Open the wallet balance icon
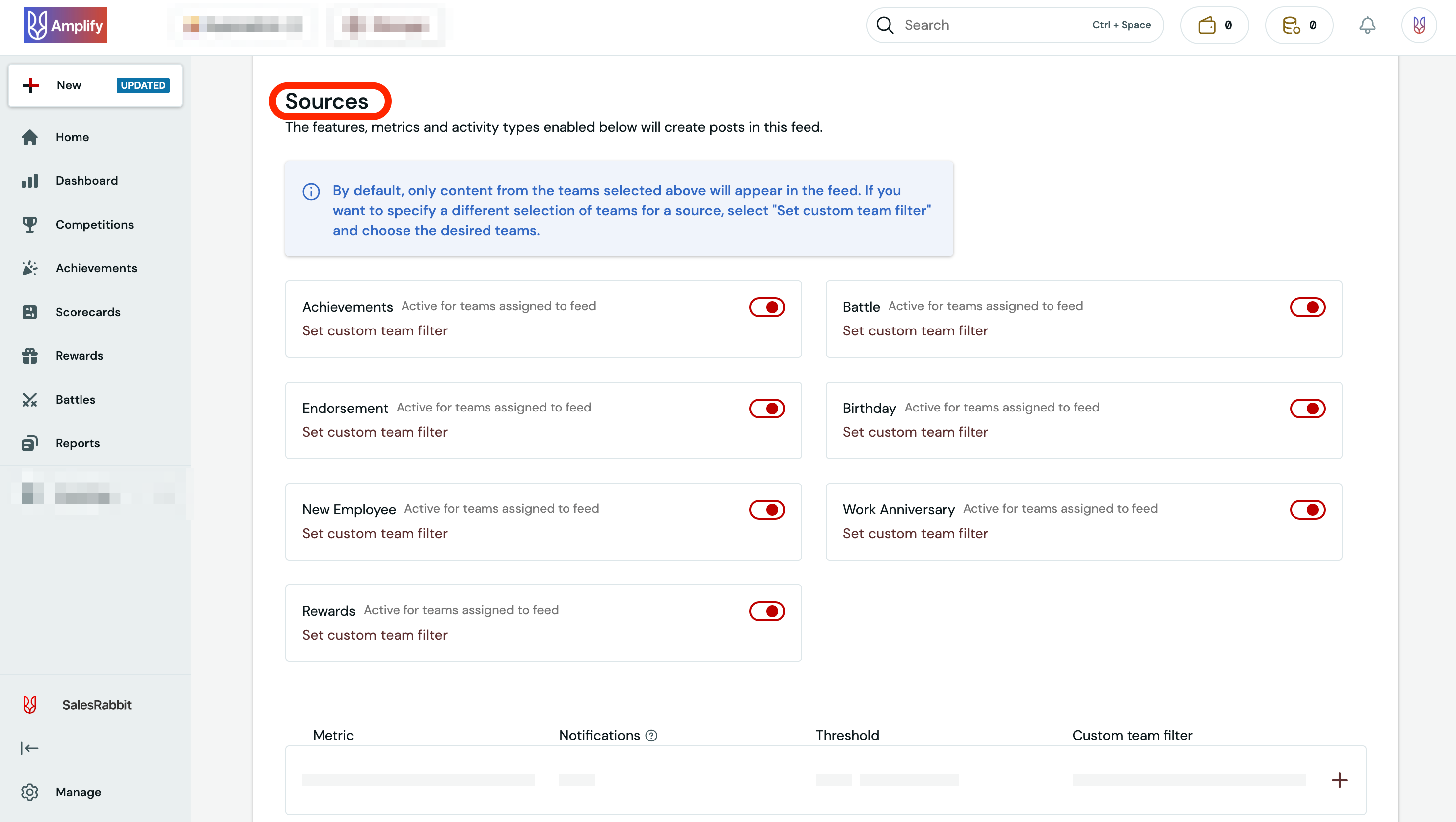This screenshot has height=822, width=1456. coord(1207,25)
